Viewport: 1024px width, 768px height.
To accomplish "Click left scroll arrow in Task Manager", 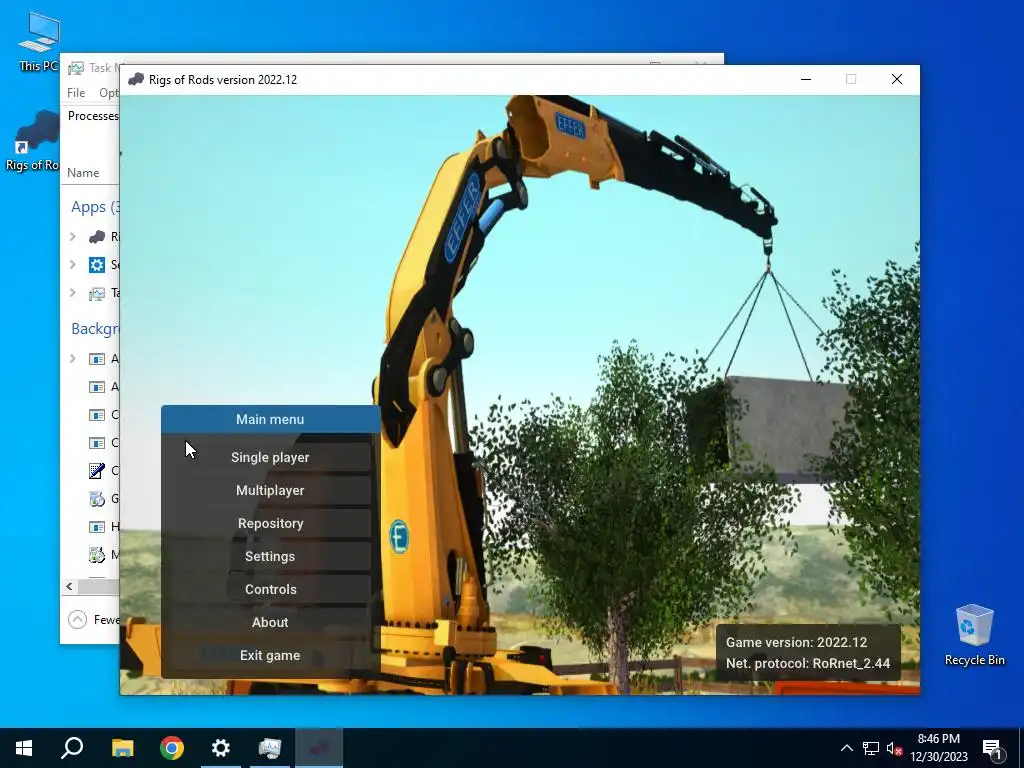I will point(69,586).
